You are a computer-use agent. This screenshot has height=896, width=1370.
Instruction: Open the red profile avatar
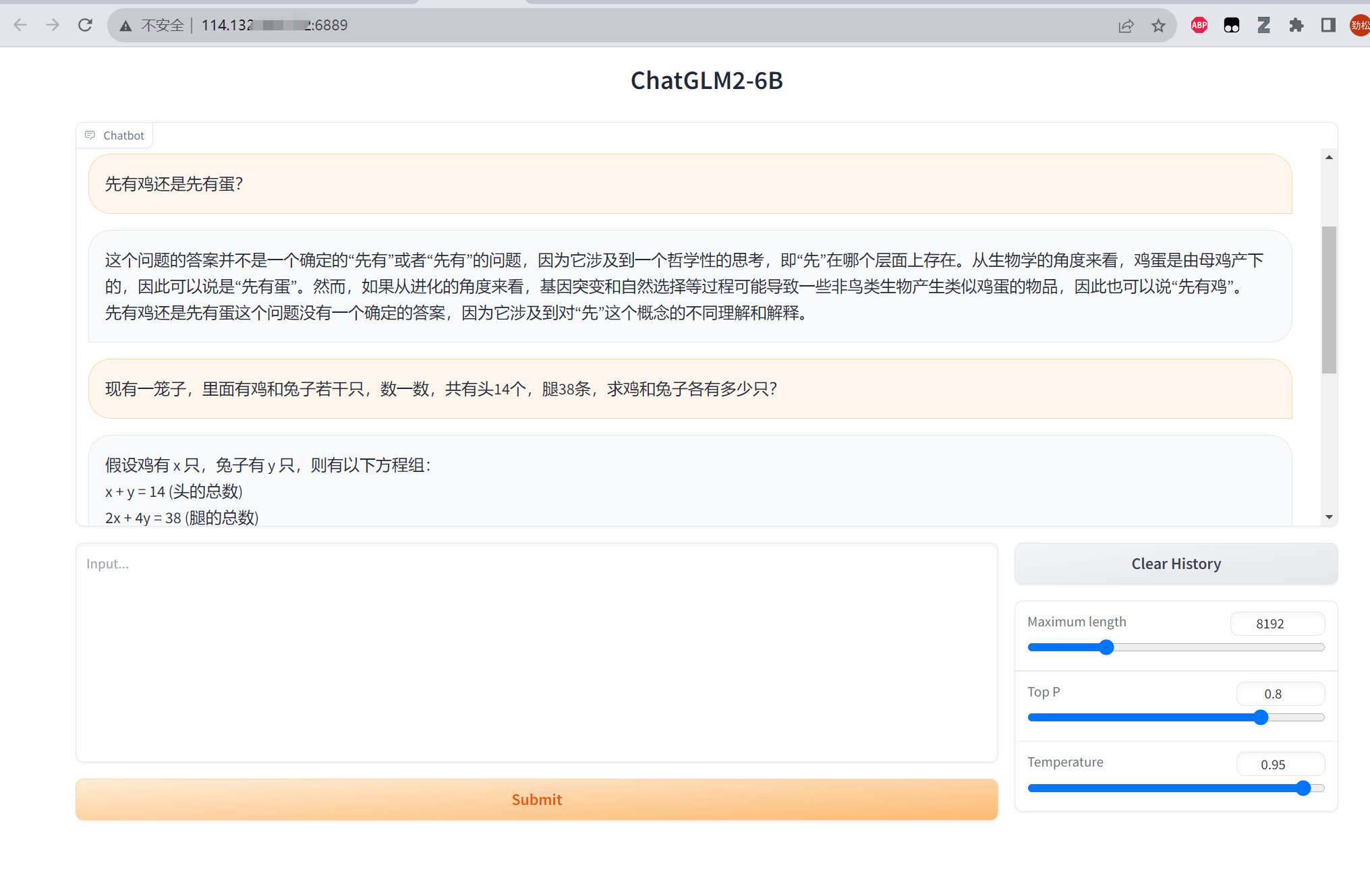tap(1360, 26)
